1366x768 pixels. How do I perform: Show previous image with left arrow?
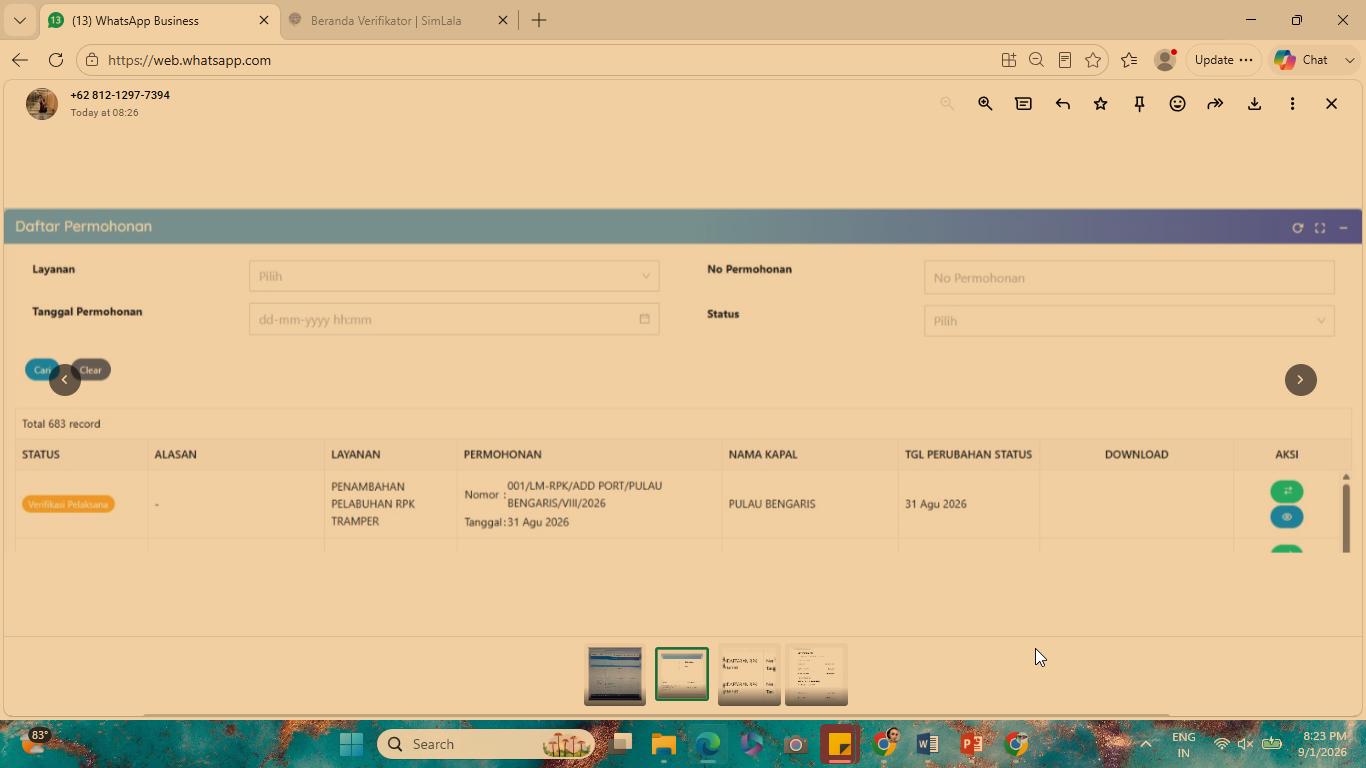(x=65, y=380)
